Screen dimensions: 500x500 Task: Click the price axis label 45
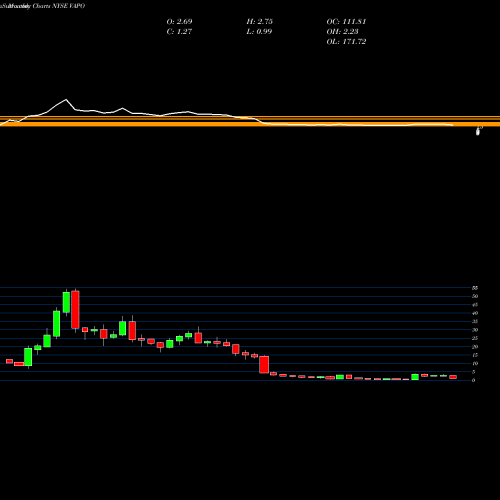(475, 305)
